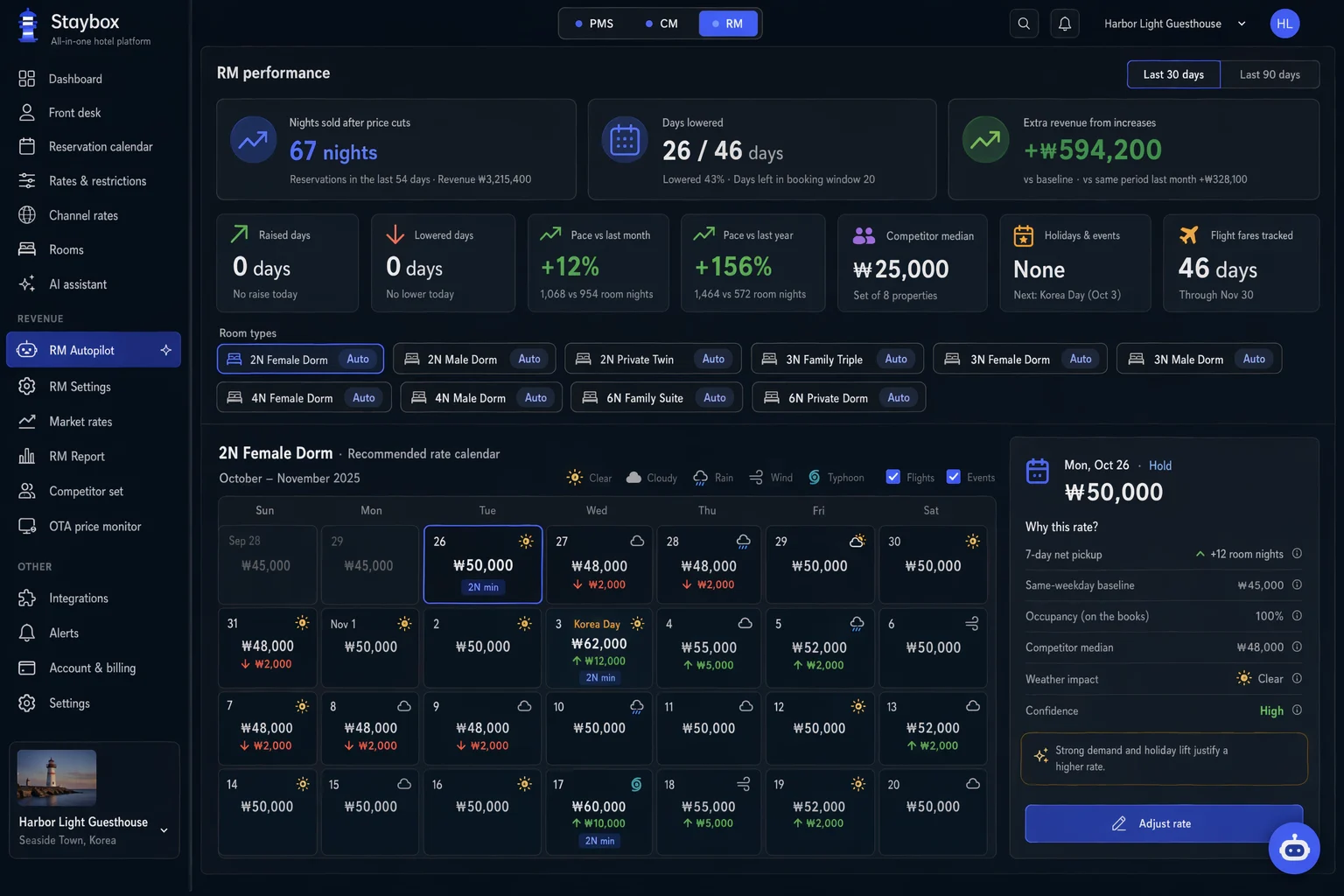Expand property switcher chevron at sidebar bottom
Screen dimensions: 1344x896
[x=164, y=830]
